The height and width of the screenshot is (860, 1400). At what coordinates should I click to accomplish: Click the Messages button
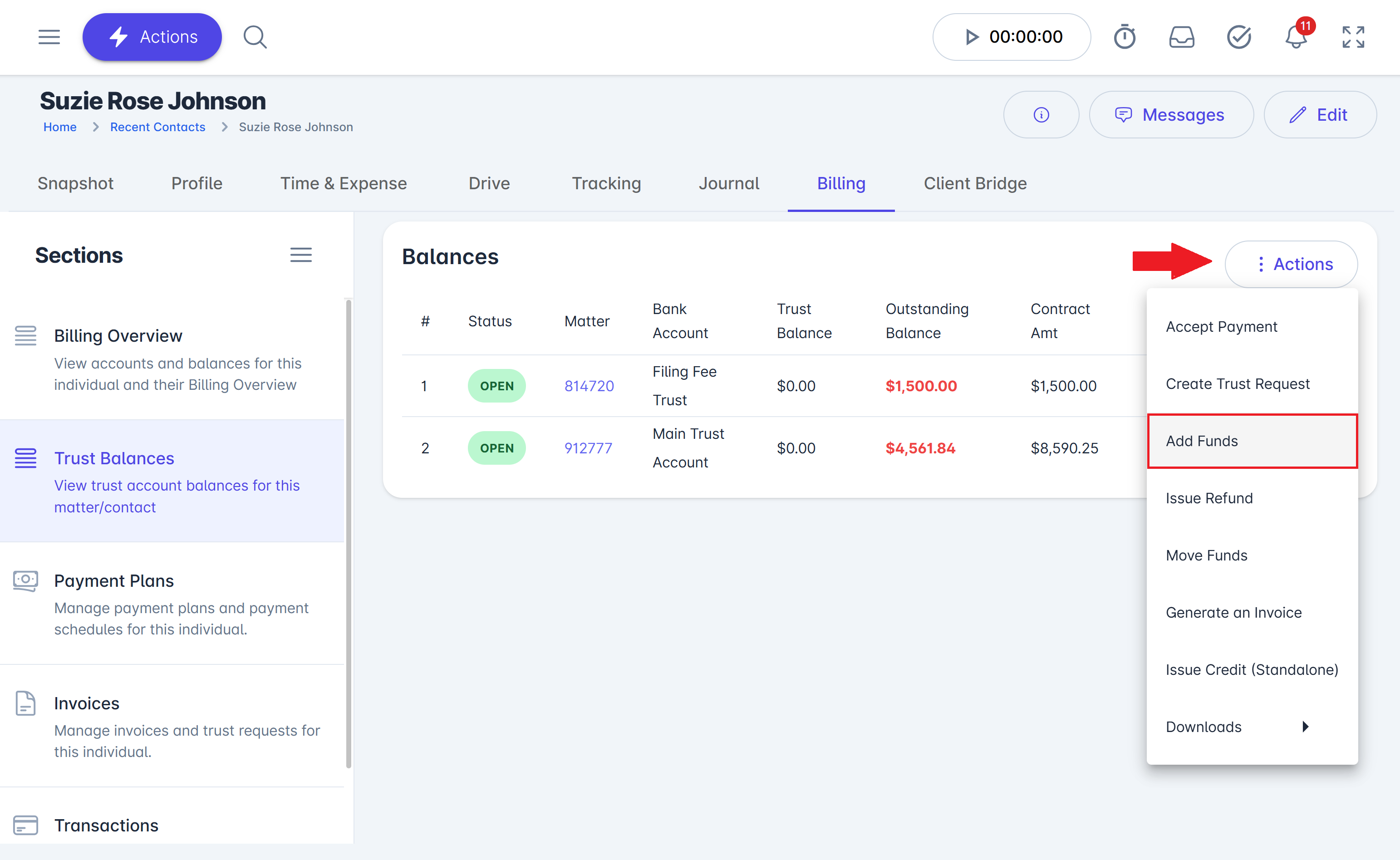tap(1170, 115)
